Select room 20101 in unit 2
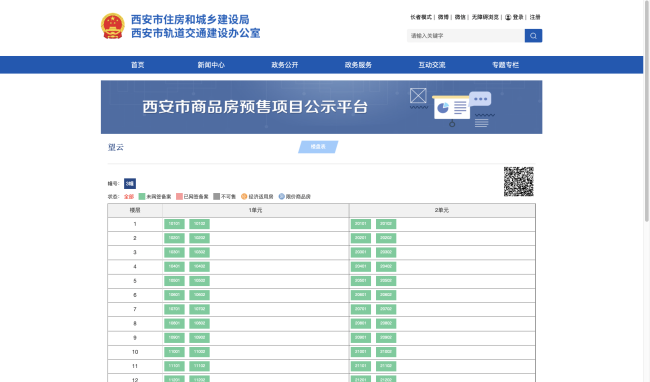Image resolution: width=650 pixels, height=382 pixels. [x=361, y=224]
